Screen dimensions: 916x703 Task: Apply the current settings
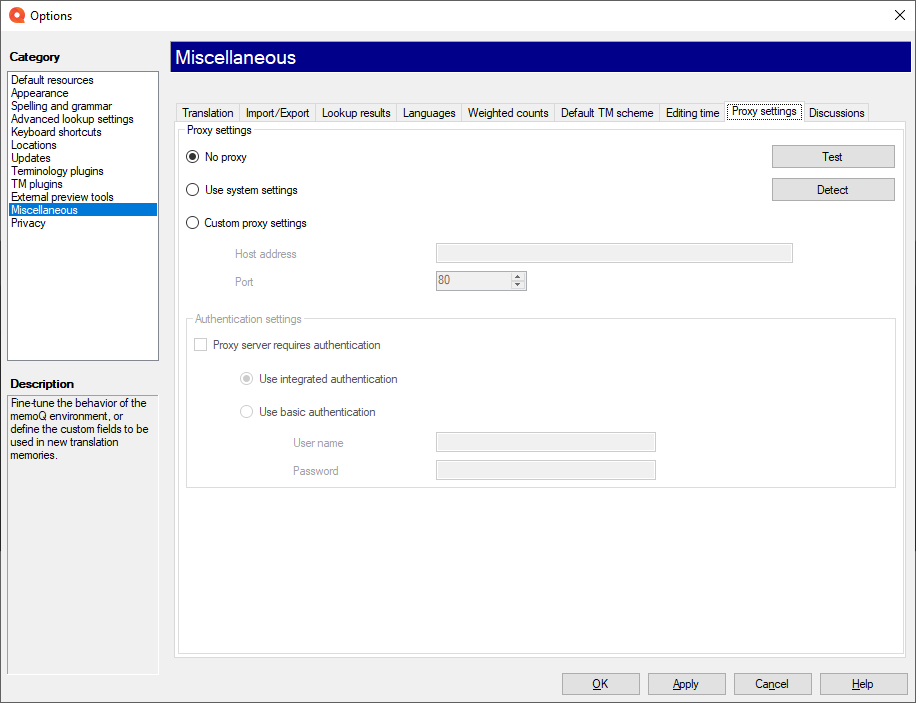(x=686, y=684)
